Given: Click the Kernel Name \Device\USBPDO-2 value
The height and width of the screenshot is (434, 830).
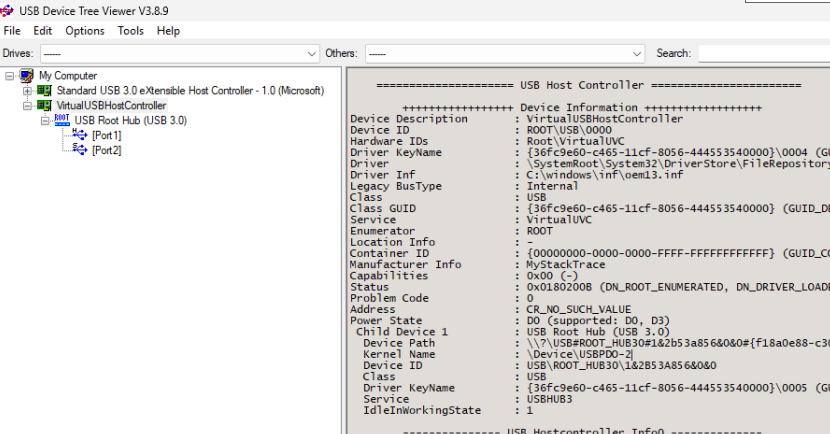Looking at the screenshot, I should pyautogui.click(x=580, y=354).
